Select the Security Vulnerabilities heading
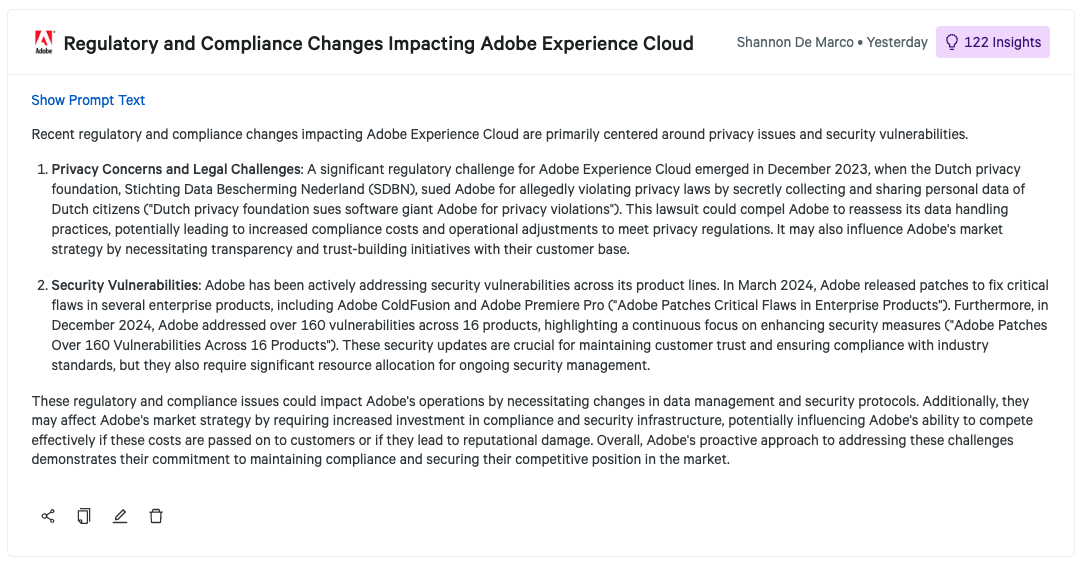The height and width of the screenshot is (561, 1082). click(126, 286)
